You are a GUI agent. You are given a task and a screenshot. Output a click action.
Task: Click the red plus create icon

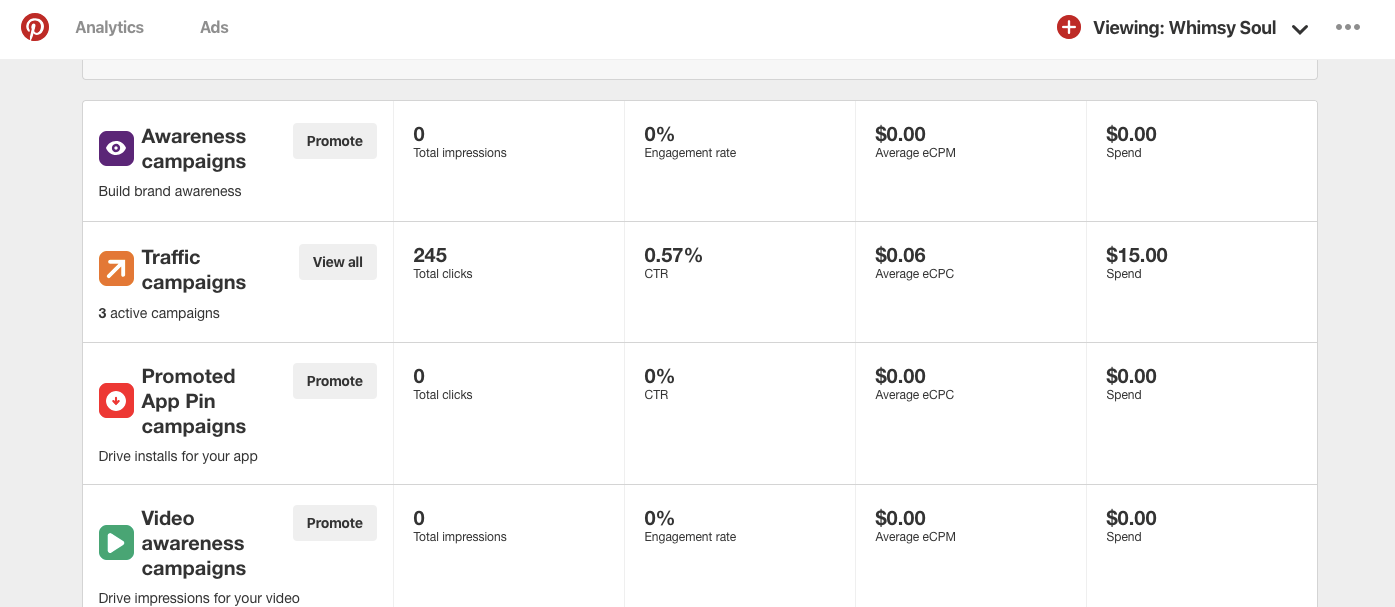pos(1068,28)
